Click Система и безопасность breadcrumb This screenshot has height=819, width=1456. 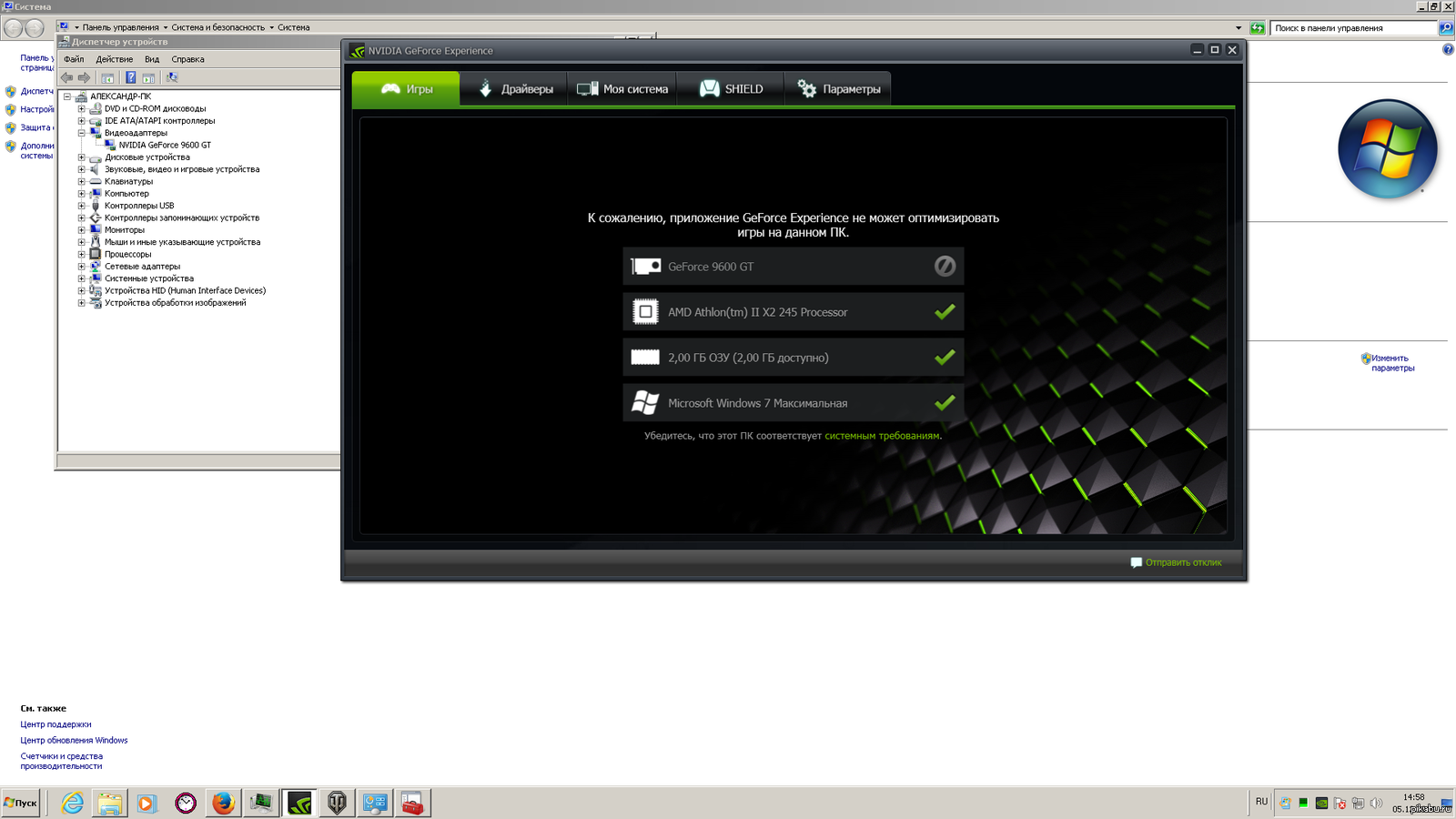tap(218, 28)
